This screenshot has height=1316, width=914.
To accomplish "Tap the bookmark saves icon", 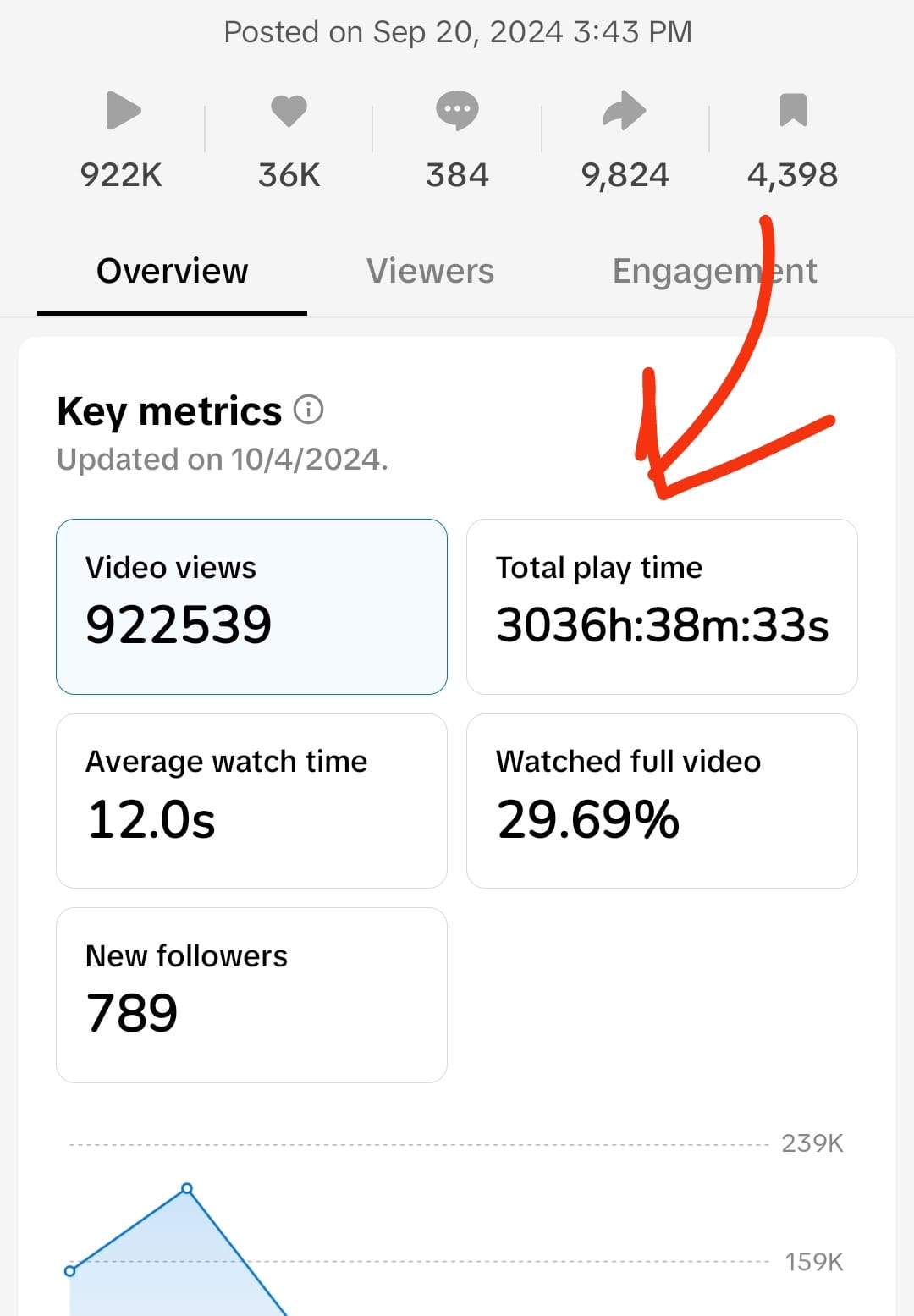I will (x=793, y=111).
